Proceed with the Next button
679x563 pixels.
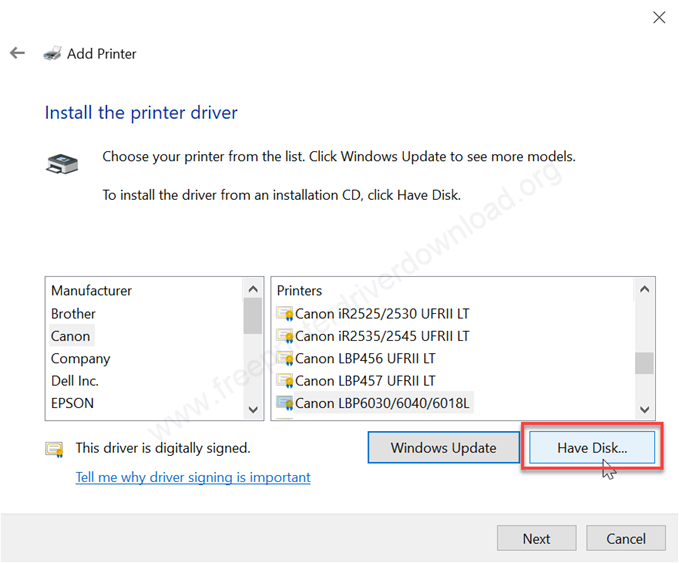[x=537, y=538]
